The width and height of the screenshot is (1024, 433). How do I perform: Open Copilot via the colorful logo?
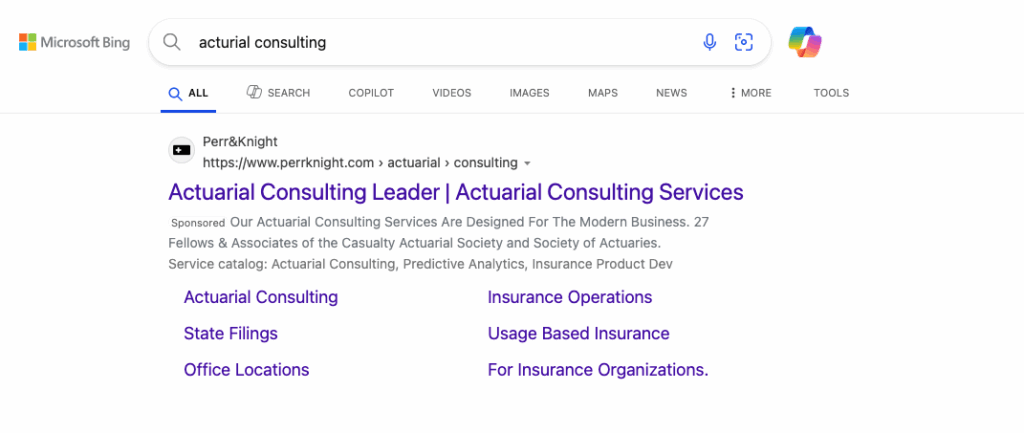click(805, 42)
